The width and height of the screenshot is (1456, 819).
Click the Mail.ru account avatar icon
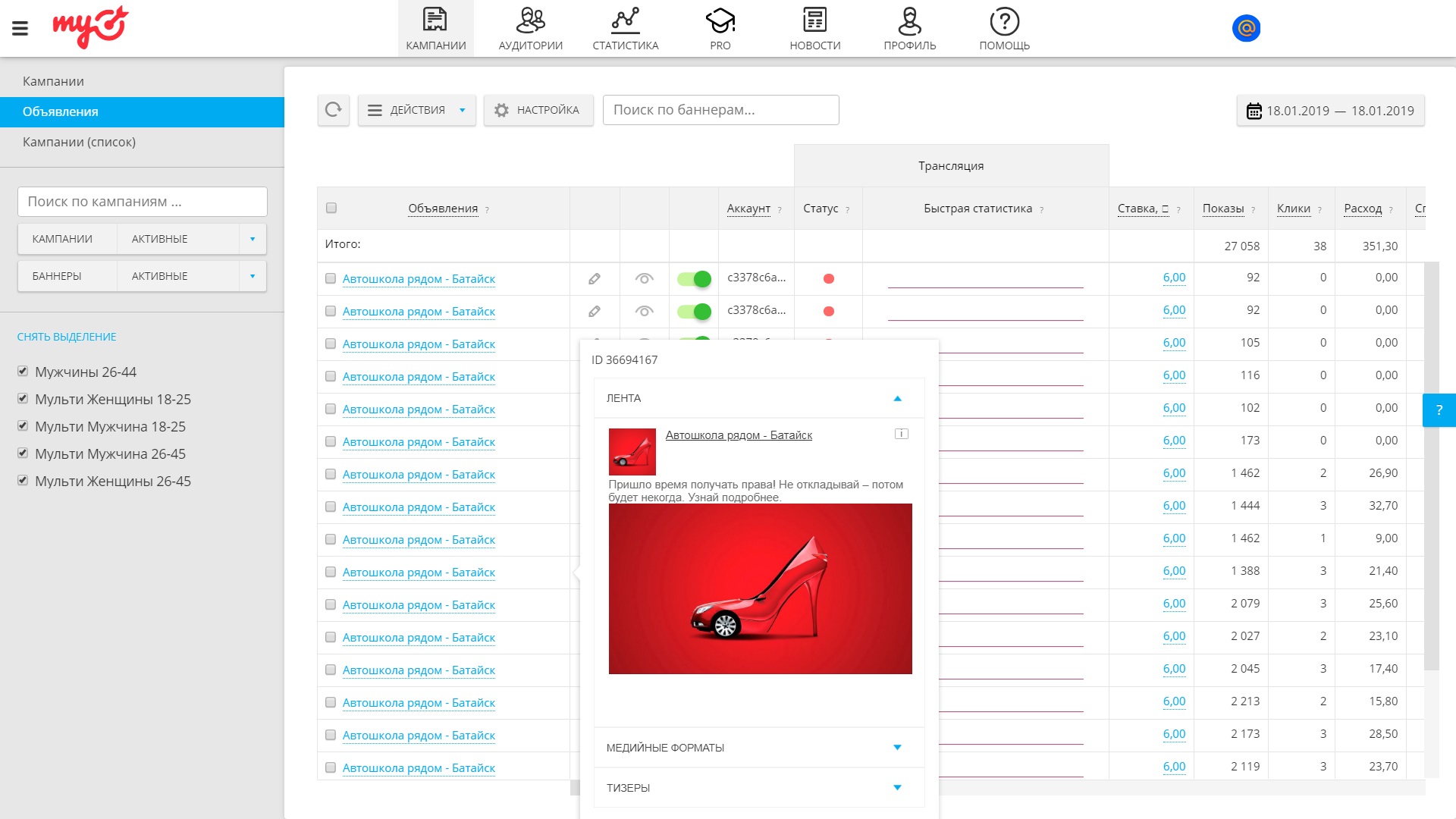click(1246, 29)
